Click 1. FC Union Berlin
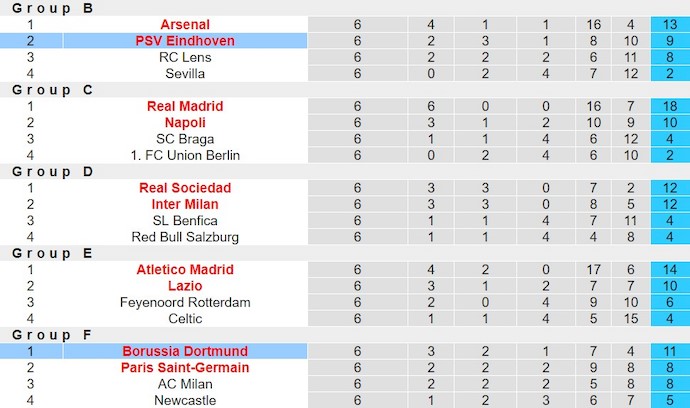This screenshot has height=408, width=690. point(185,155)
